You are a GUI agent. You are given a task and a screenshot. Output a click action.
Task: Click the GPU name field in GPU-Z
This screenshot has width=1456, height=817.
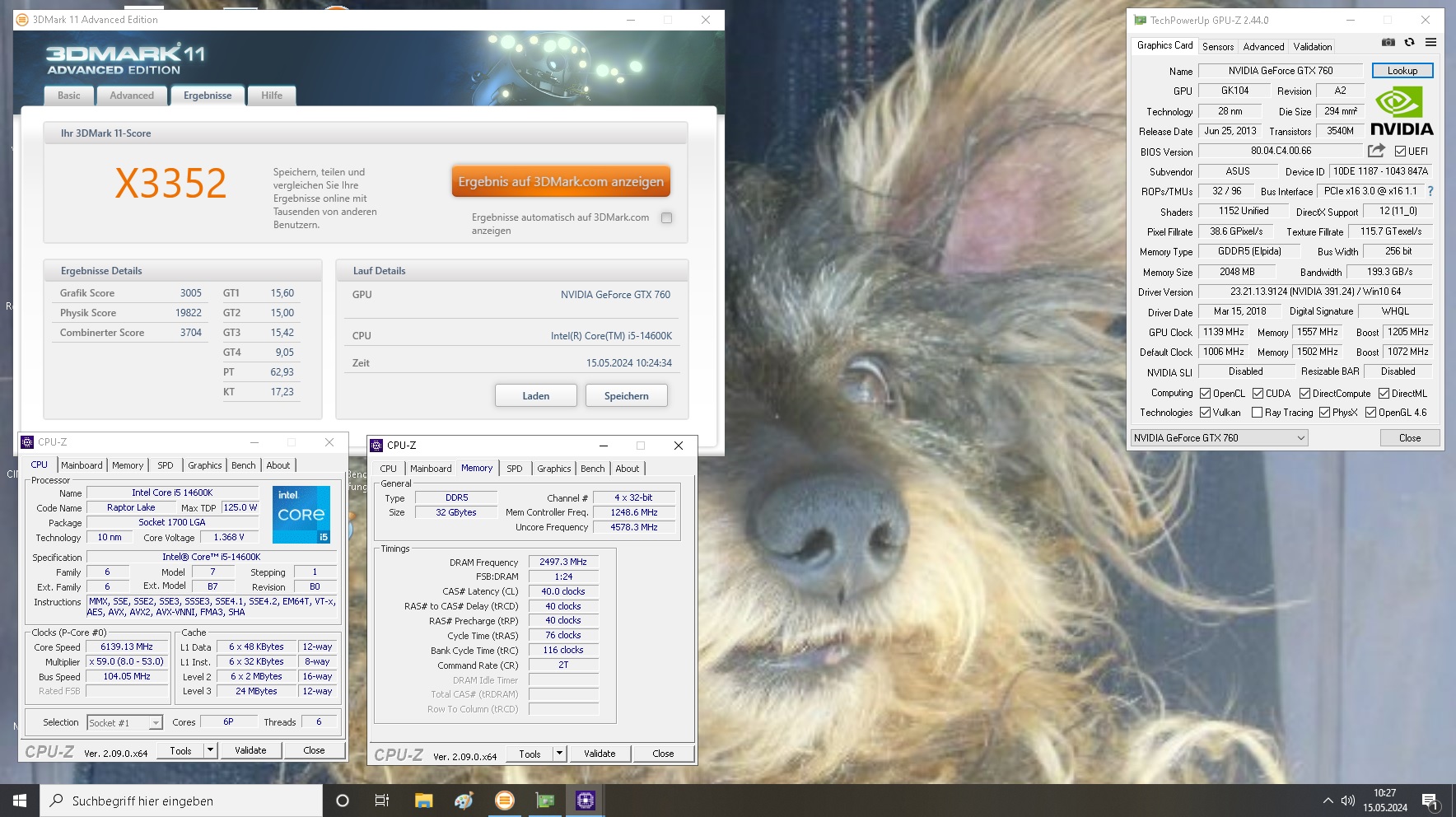pyautogui.click(x=1281, y=71)
